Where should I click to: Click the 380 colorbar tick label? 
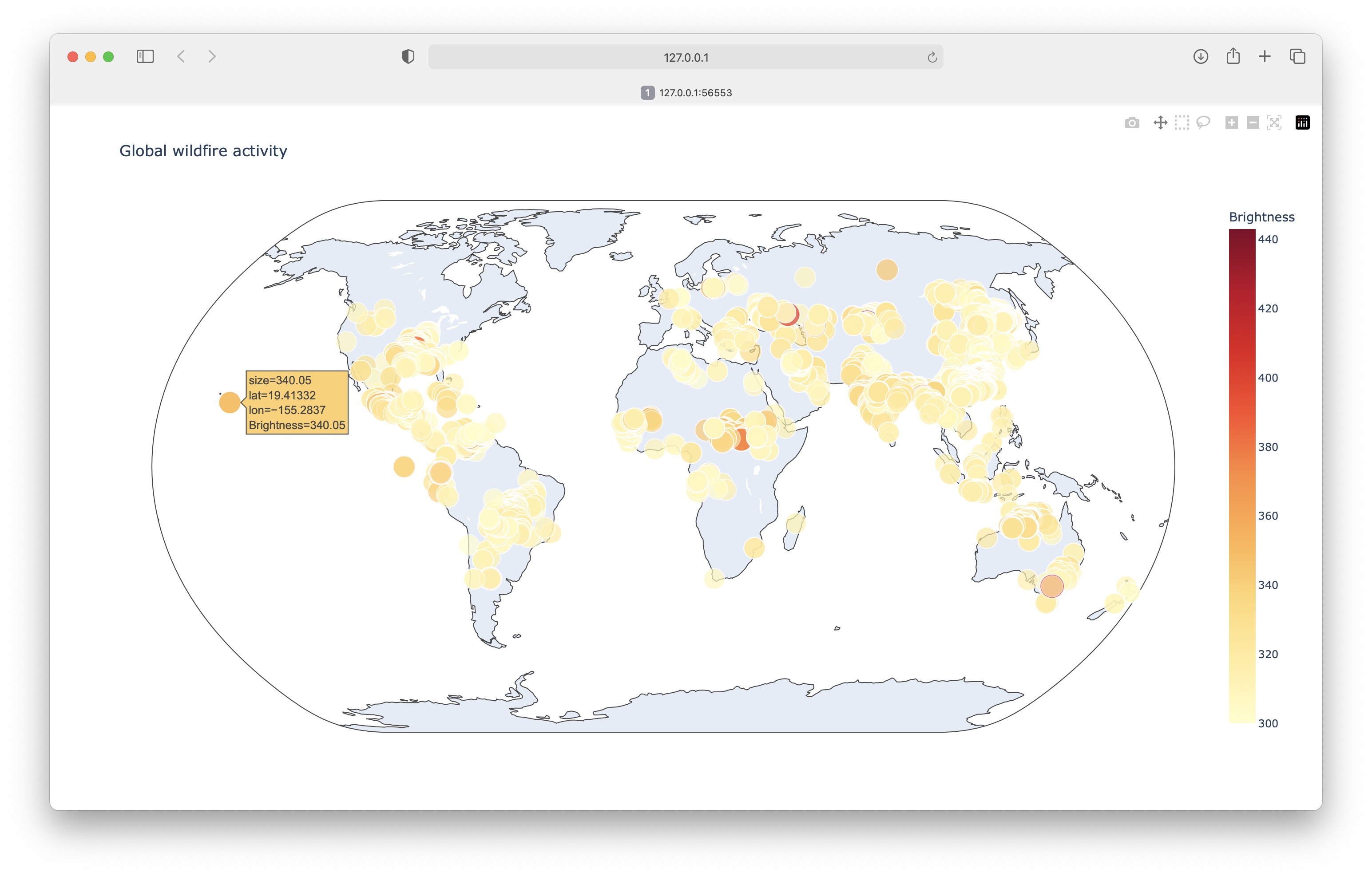click(1268, 447)
